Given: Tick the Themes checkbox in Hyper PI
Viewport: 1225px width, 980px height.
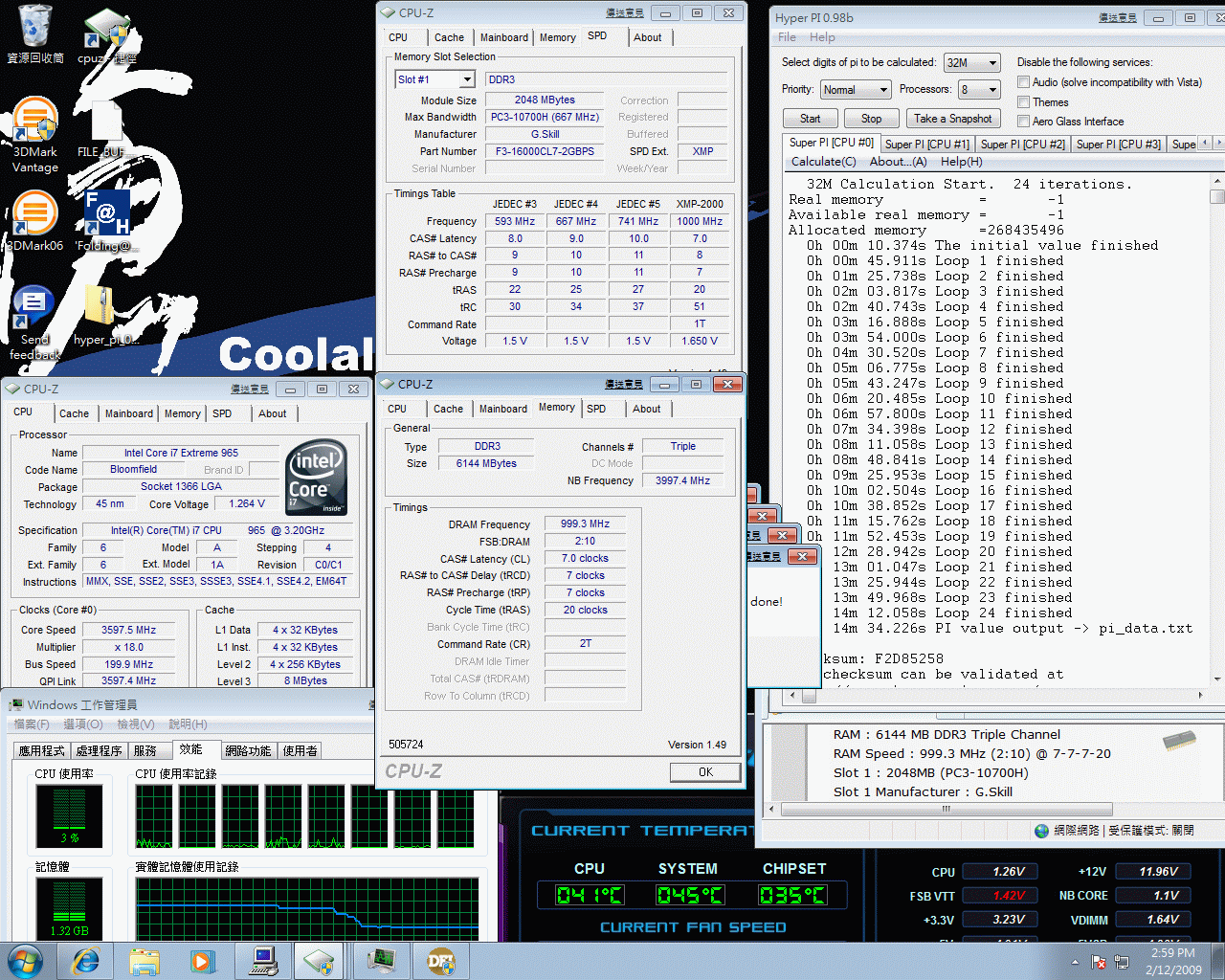Looking at the screenshot, I should pos(1023,102).
